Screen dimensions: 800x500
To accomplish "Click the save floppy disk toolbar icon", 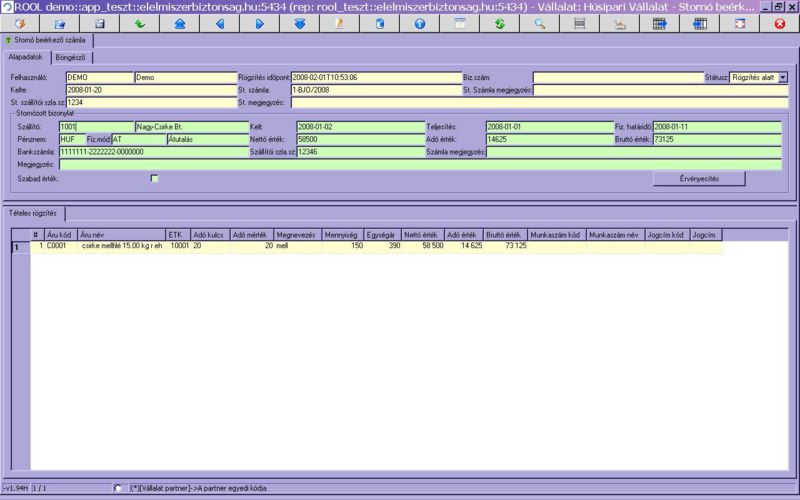I will pyautogui.click(x=99, y=22).
